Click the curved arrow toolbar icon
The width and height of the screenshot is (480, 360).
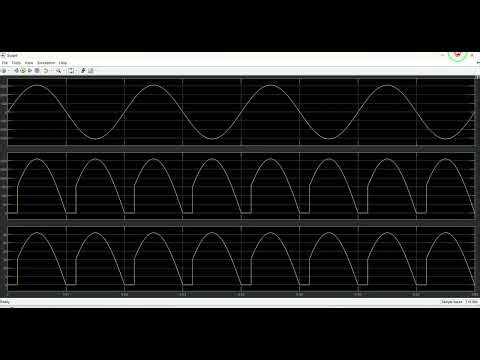pyautogui.click(x=46, y=70)
